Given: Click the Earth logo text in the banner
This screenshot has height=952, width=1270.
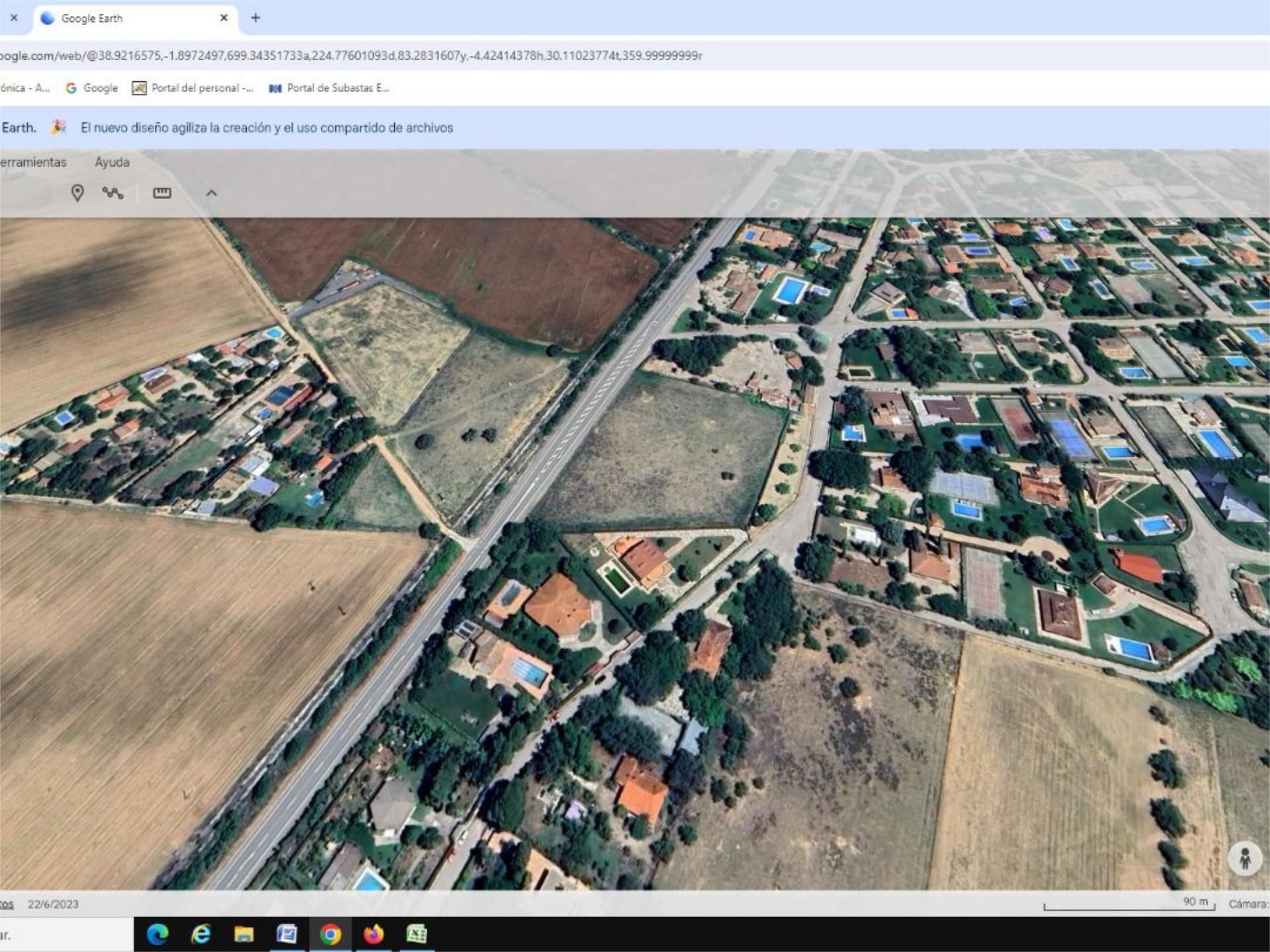Looking at the screenshot, I should tap(19, 128).
